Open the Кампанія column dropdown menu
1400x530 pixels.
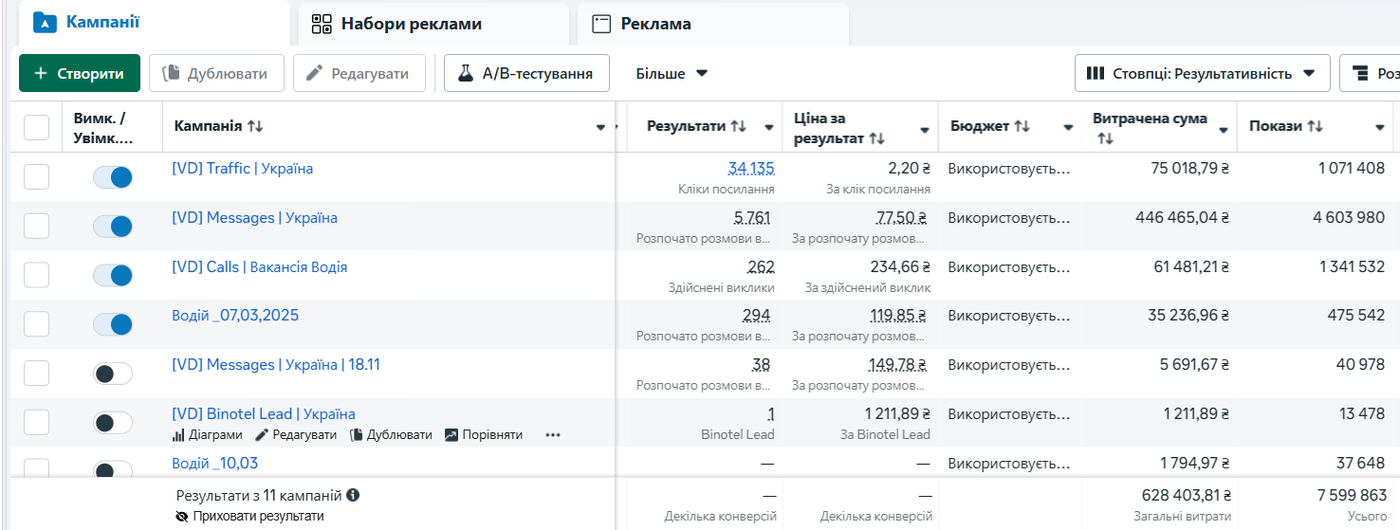coord(601,127)
